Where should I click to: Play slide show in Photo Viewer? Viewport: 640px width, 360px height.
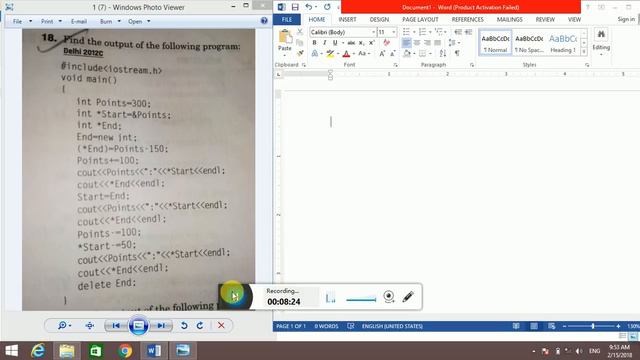click(x=138, y=325)
